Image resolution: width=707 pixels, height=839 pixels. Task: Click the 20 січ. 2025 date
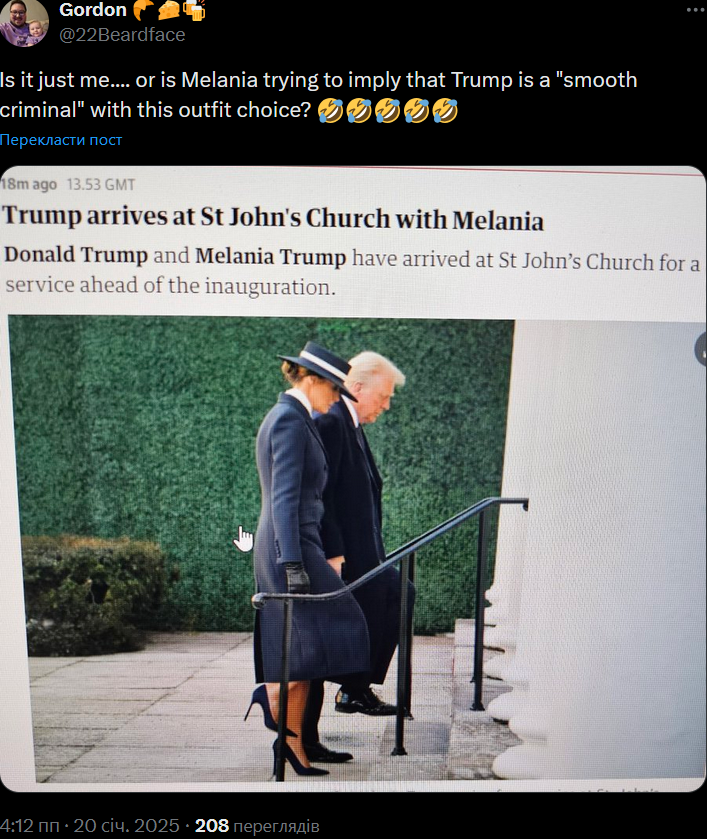(x=126, y=825)
